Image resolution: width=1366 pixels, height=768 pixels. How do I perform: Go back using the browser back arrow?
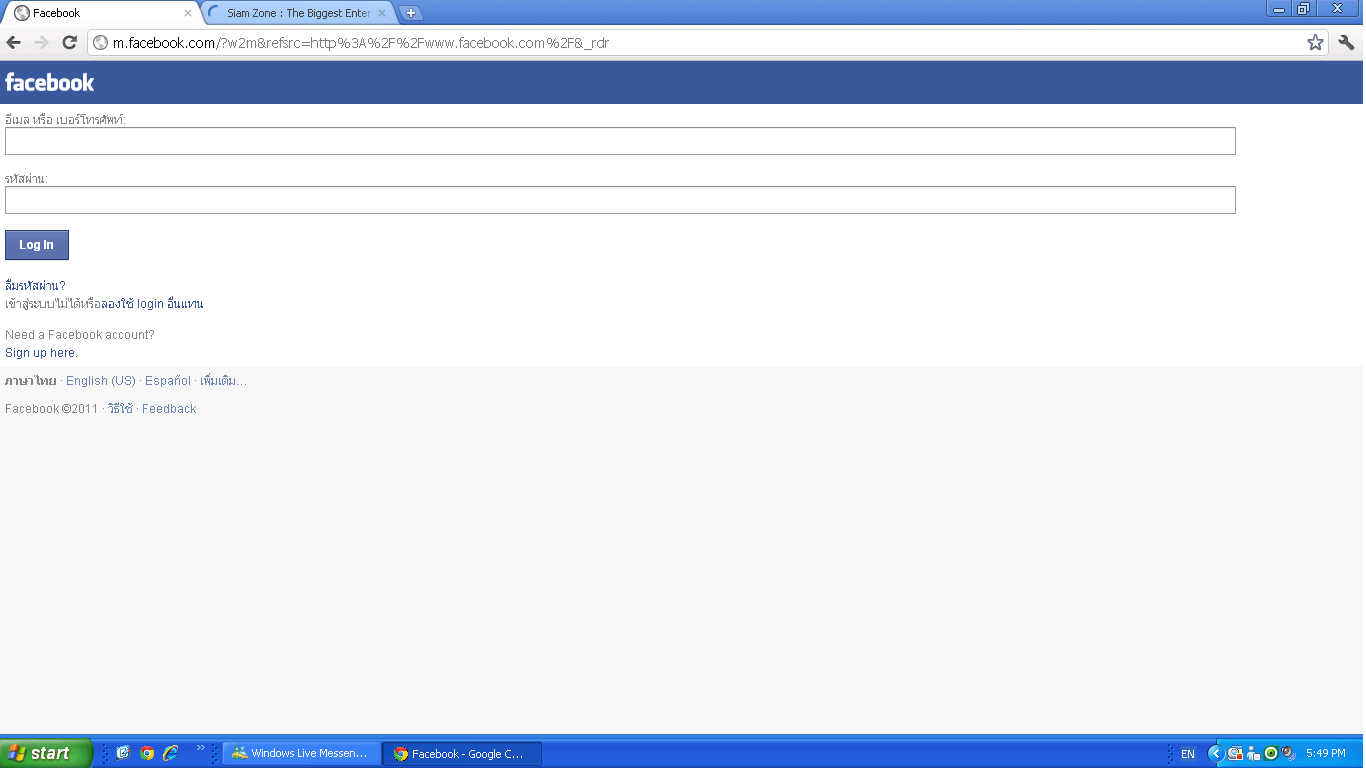tap(14, 42)
